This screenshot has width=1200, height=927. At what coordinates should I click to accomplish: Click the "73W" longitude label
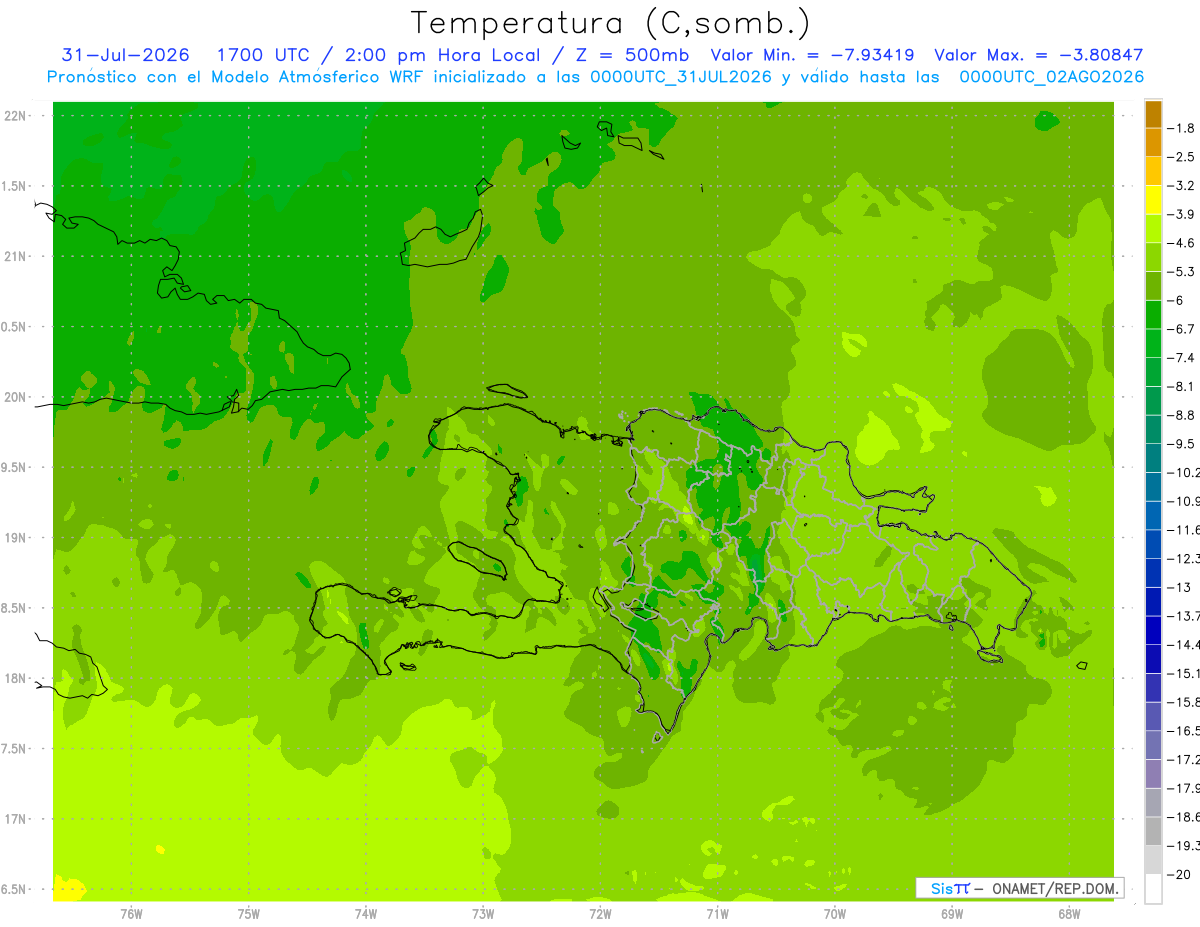tap(483, 913)
